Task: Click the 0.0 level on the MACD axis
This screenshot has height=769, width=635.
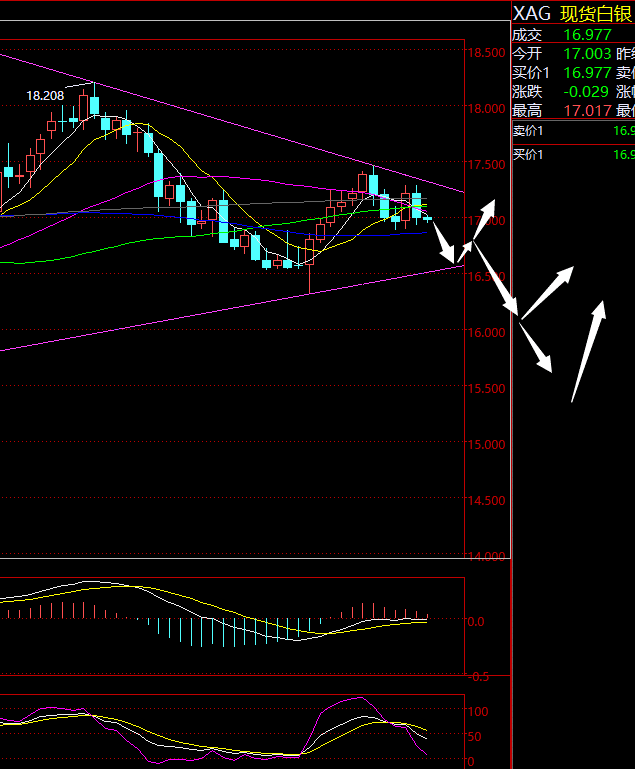Action: point(476,621)
